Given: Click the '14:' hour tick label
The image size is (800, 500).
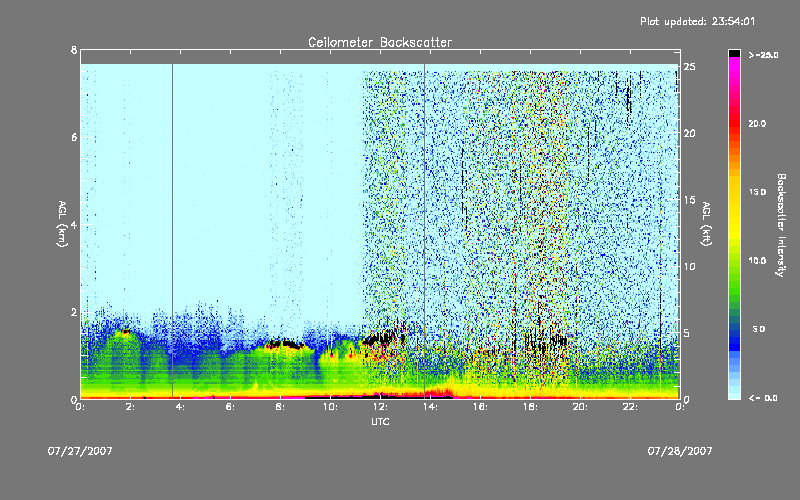Looking at the screenshot, I should (x=431, y=407).
